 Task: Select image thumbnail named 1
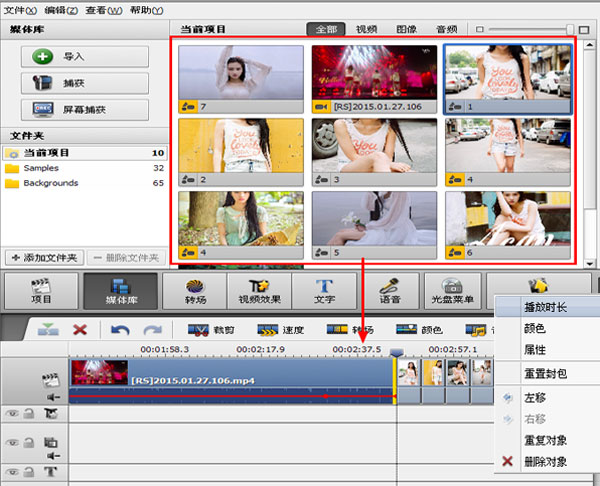[x=508, y=79]
